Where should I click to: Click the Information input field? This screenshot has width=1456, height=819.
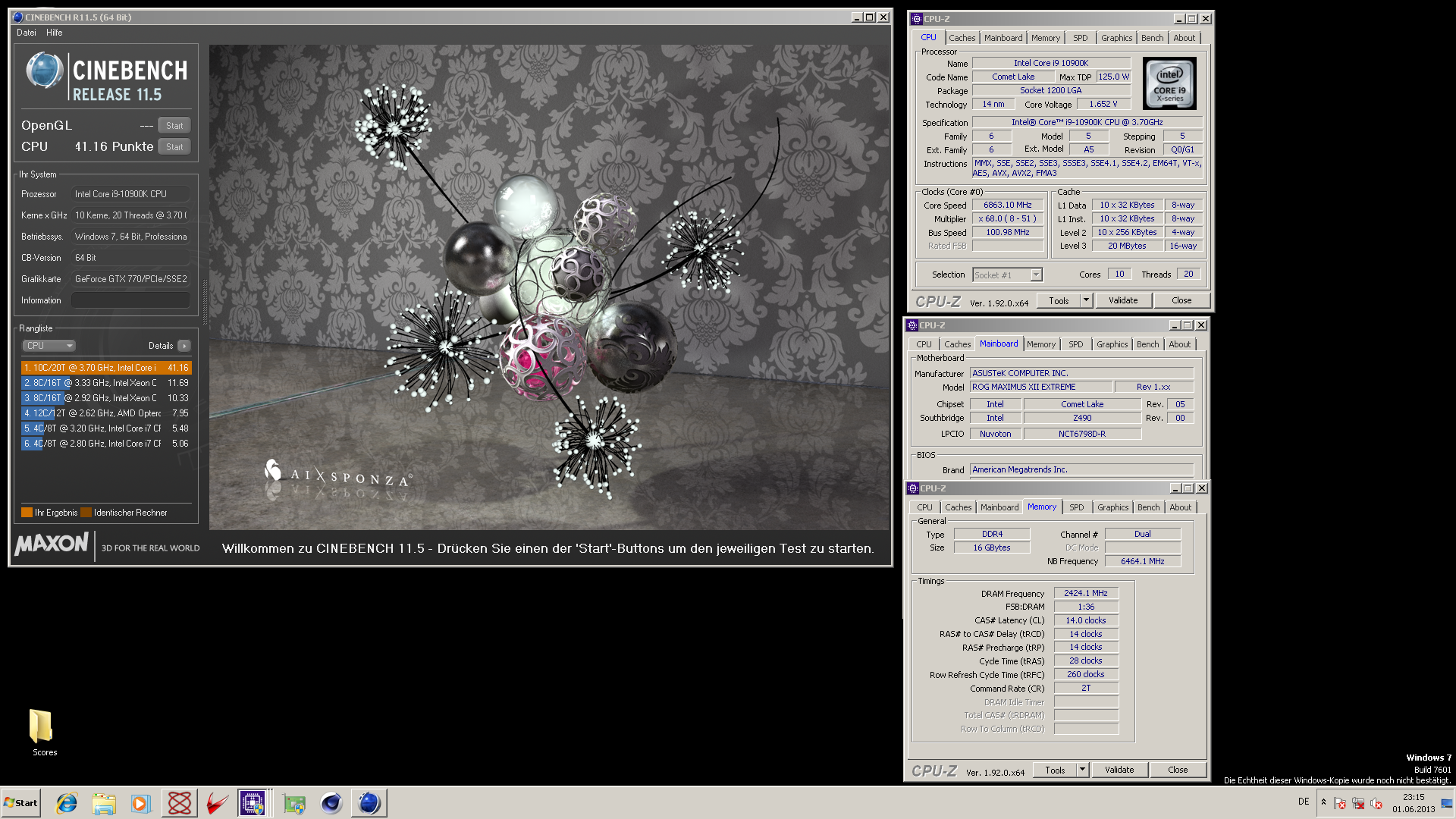tap(130, 300)
